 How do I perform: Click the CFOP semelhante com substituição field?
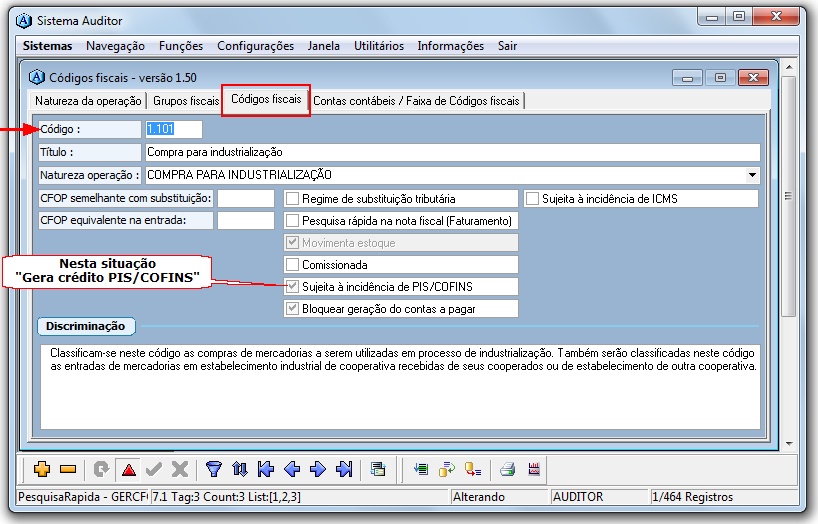click(x=246, y=198)
